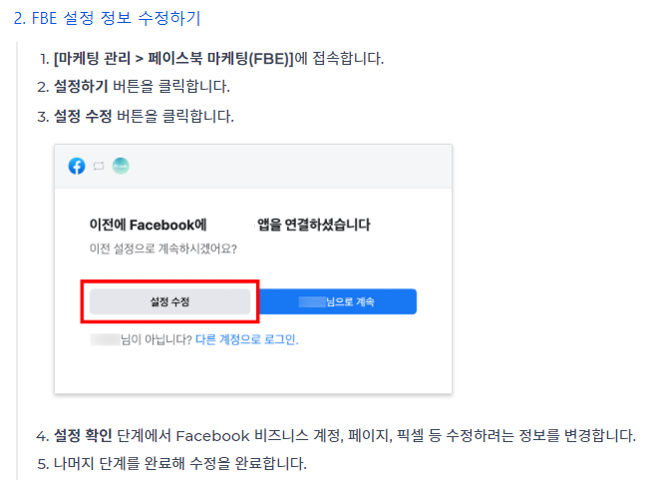Click the 설정 수정 button
This screenshot has width=656, height=480.
coord(170,301)
